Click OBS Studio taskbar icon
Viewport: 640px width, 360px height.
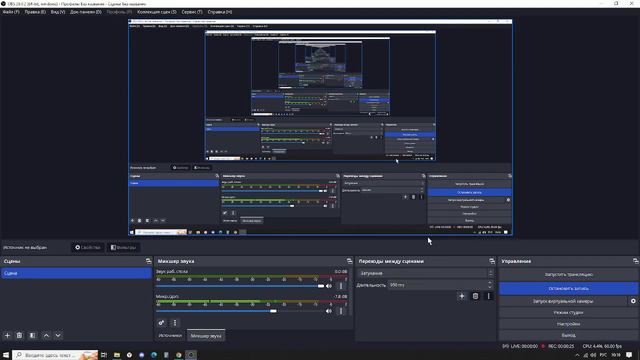click(191, 355)
